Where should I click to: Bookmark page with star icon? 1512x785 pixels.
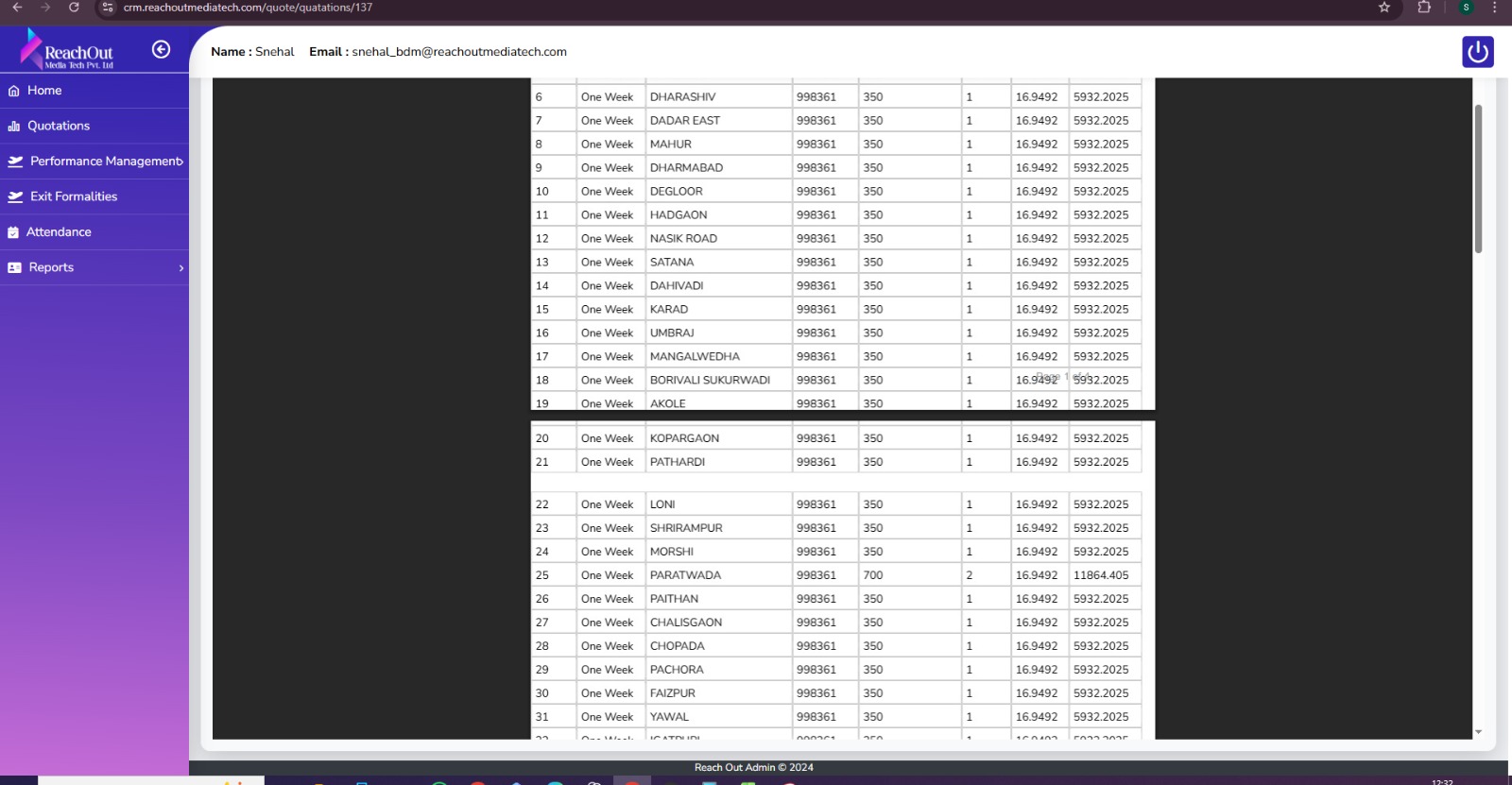click(1384, 8)
